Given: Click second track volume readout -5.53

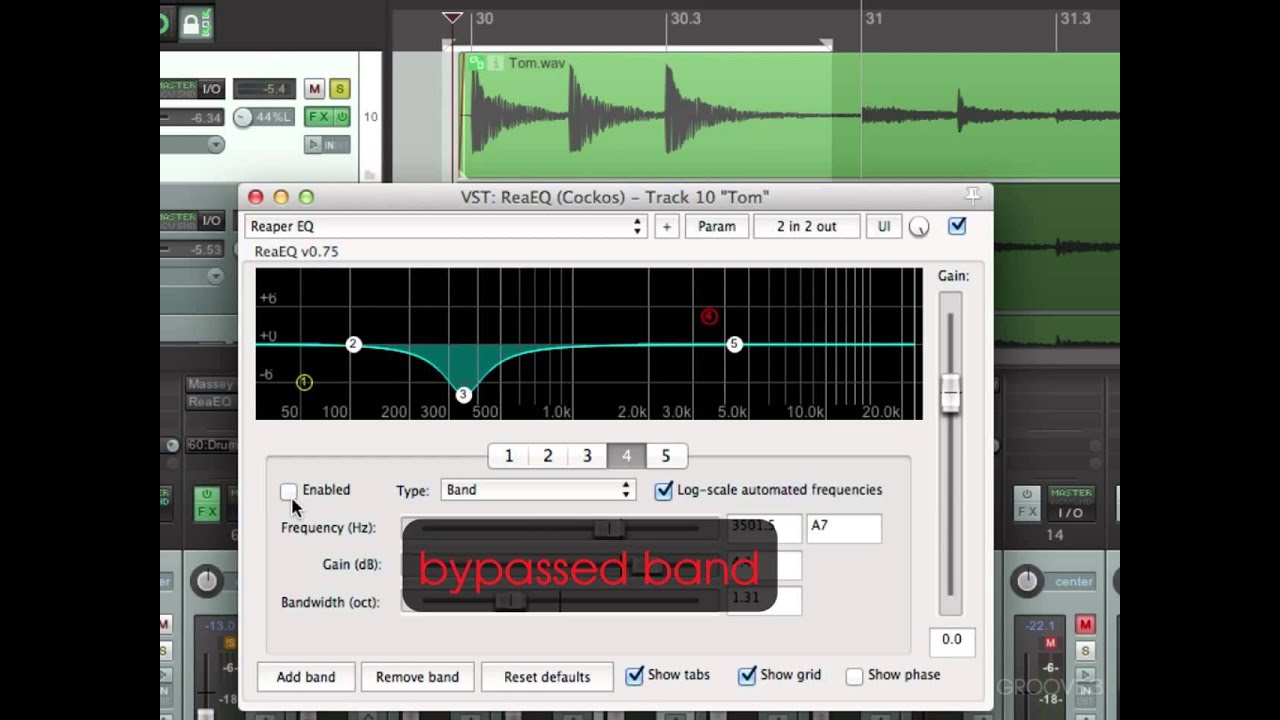Looking at the screenshot, I should [x=207, y=250].
